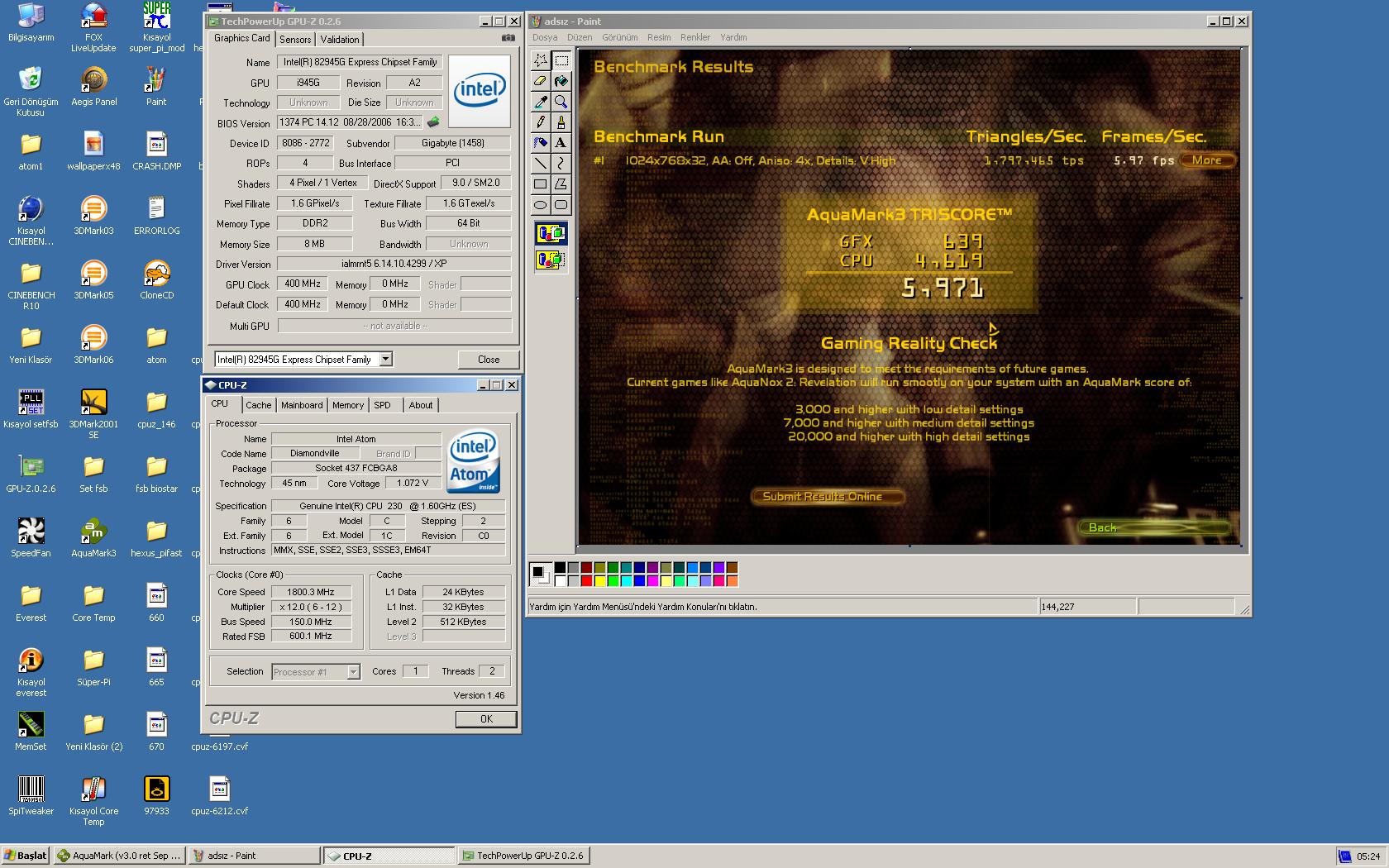The image size is (1389, 868).
Task: Expand the GPU selection dropdown in GPU-Z
Action: [x=385, y=359]
